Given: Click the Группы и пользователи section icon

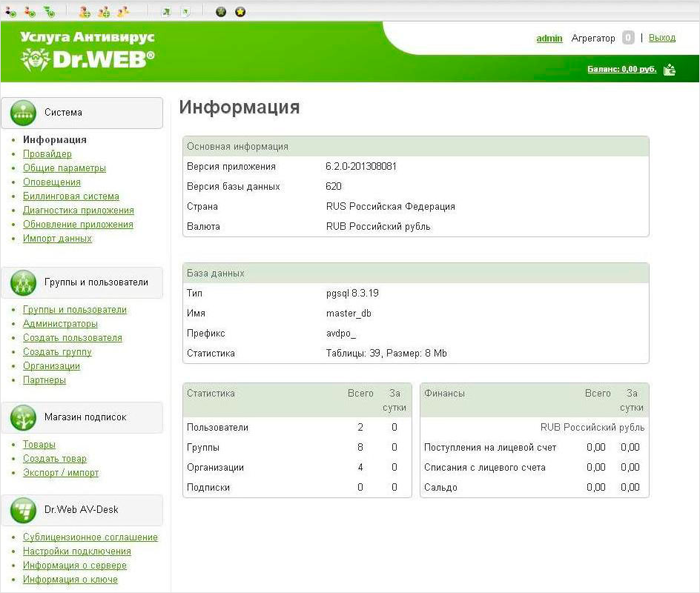Looking at the screenshot, I should [24, 283].
